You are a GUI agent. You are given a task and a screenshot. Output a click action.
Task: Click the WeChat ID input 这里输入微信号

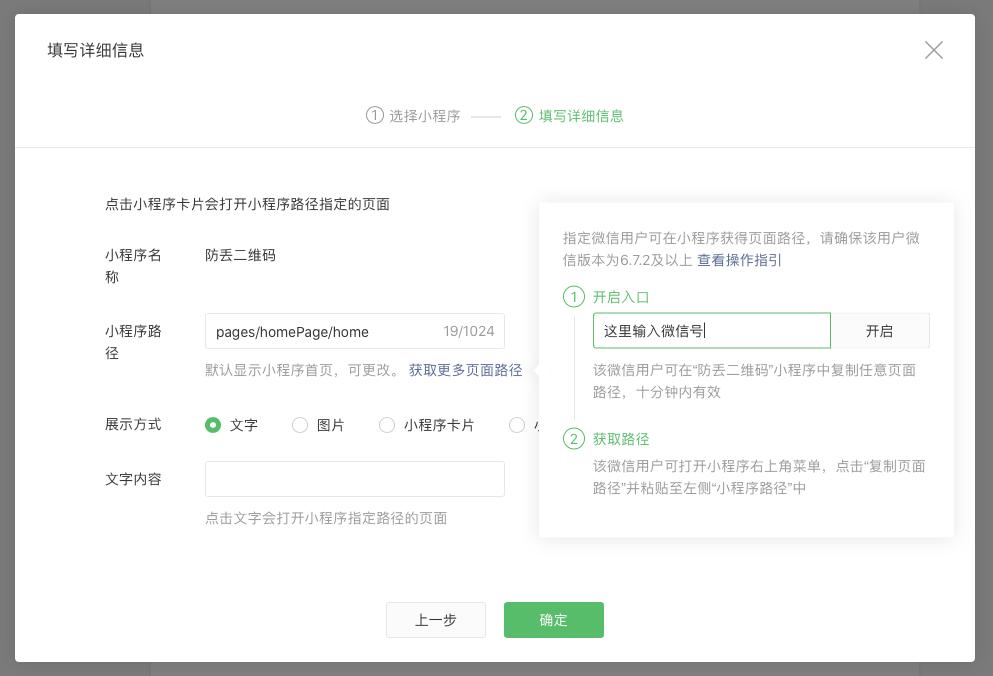click(712, 330)
